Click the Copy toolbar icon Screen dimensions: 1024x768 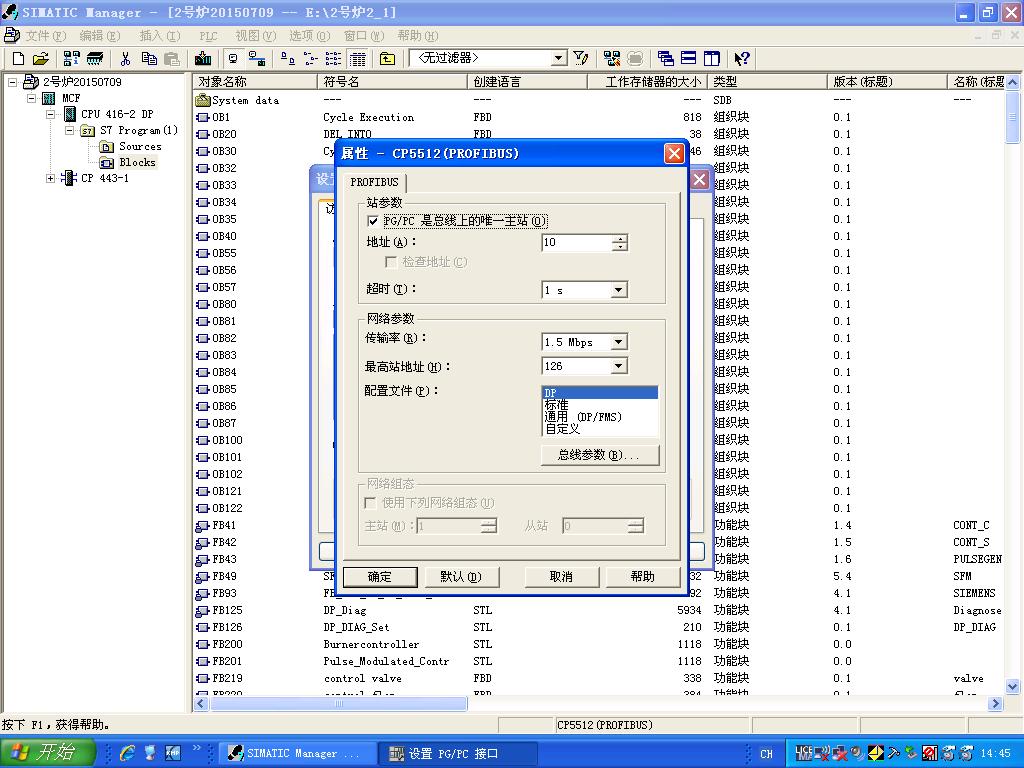coord(149,59)
